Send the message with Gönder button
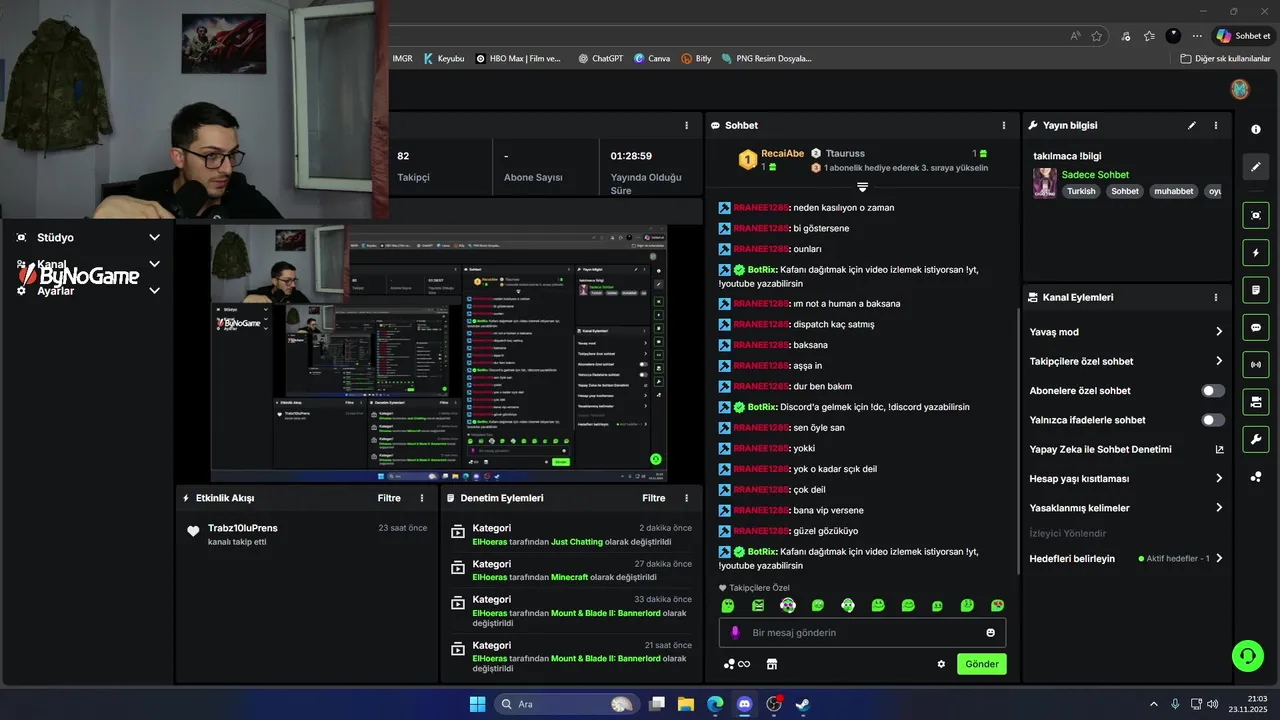The width and height of the screenshot is (1280, 720). coord(982,664)
